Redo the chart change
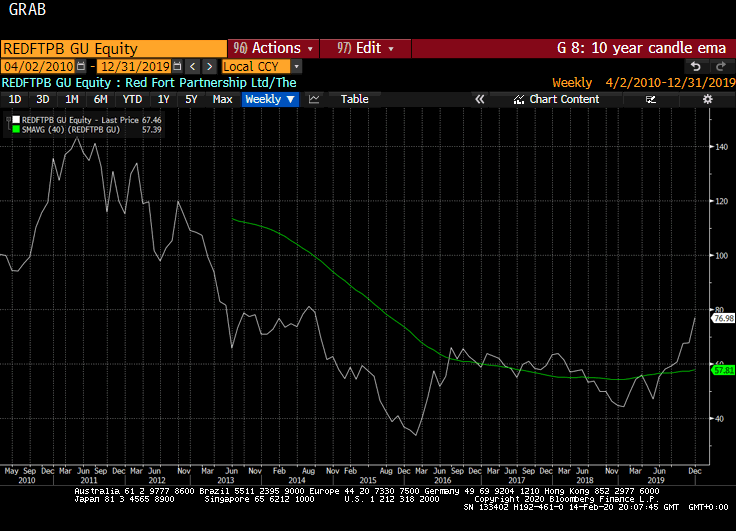The height and width of the screenshot is (531, 736). (x=720, y=66)
